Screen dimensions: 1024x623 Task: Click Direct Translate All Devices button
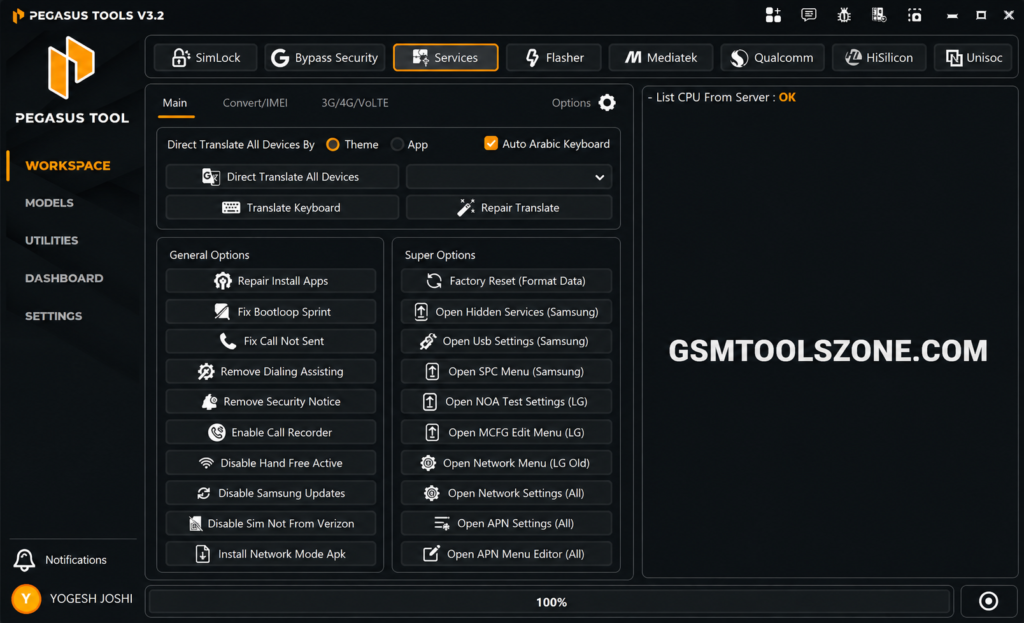pos(282,177)
